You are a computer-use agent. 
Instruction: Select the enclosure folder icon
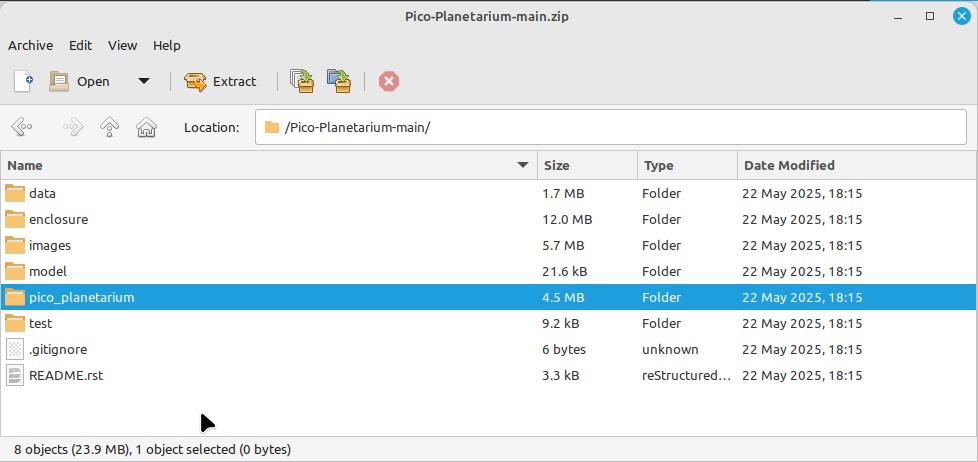coord(14,219)
